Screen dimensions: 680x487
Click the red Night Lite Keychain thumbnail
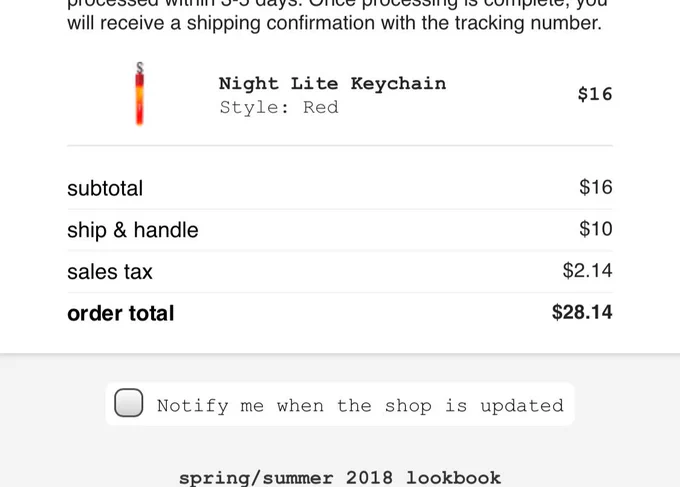click(140, 94)
